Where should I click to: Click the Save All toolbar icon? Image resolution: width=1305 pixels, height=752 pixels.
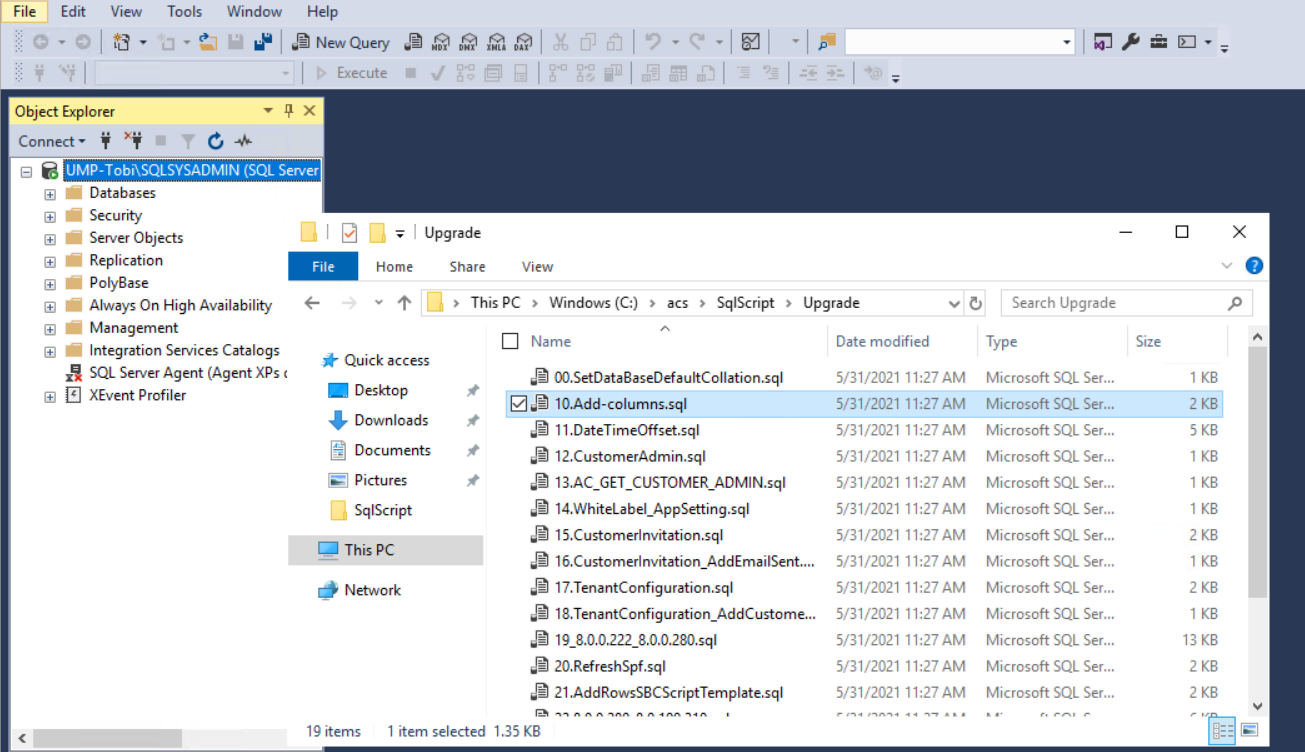pyautogui.click(x=263, y=42)
